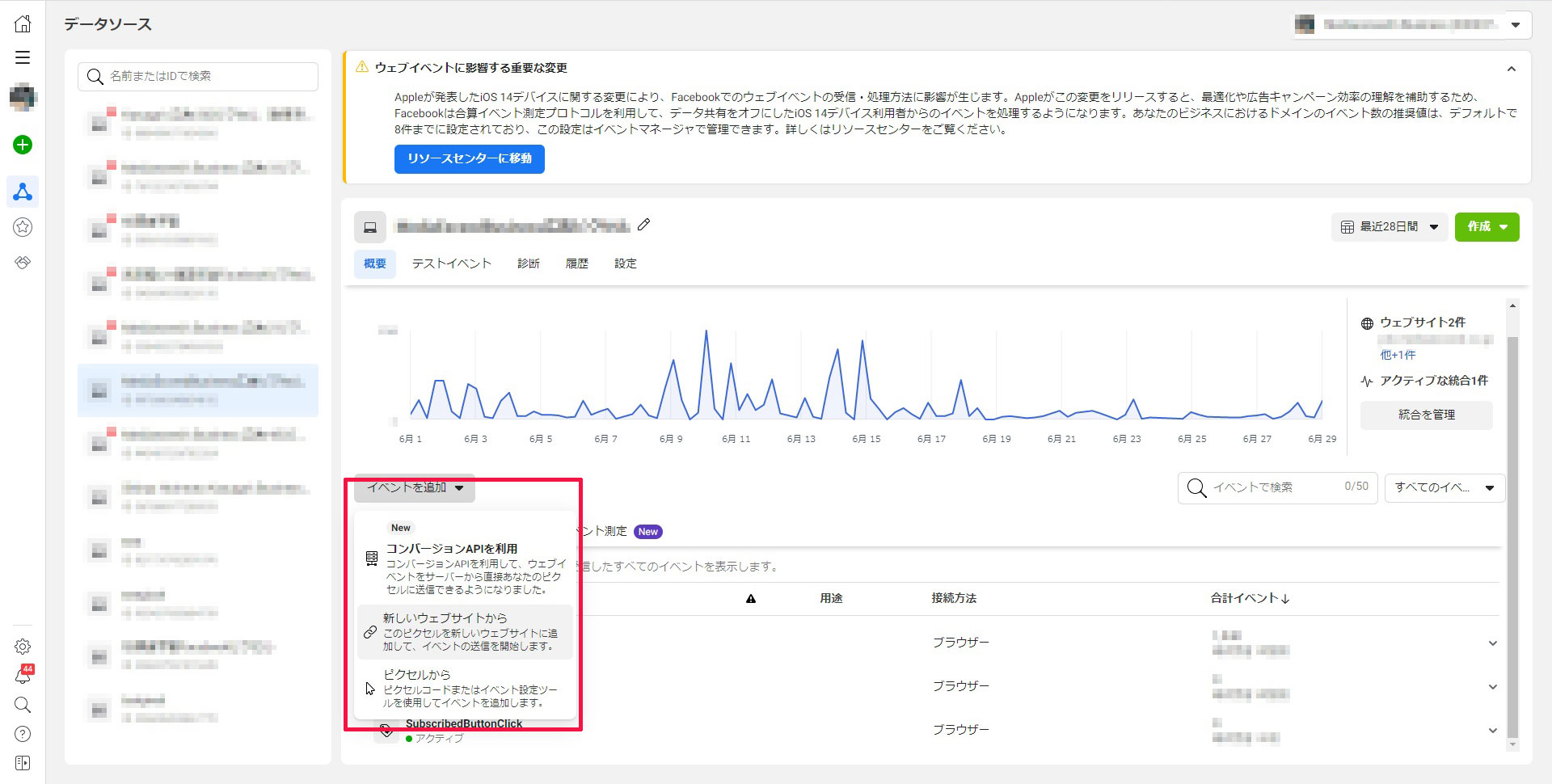1552x784 pixels.
Task: Choose 新しいウェブサイトから menu option
Action: [x=465, y=632]
